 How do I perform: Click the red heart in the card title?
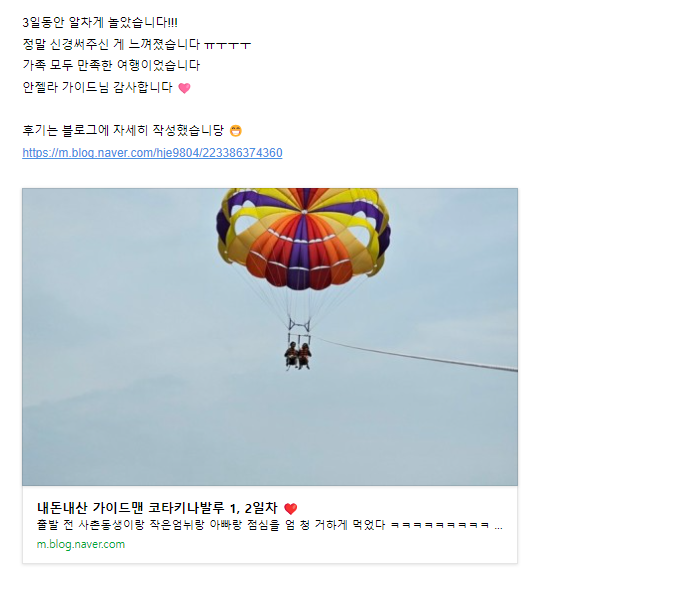coord(291,508)
